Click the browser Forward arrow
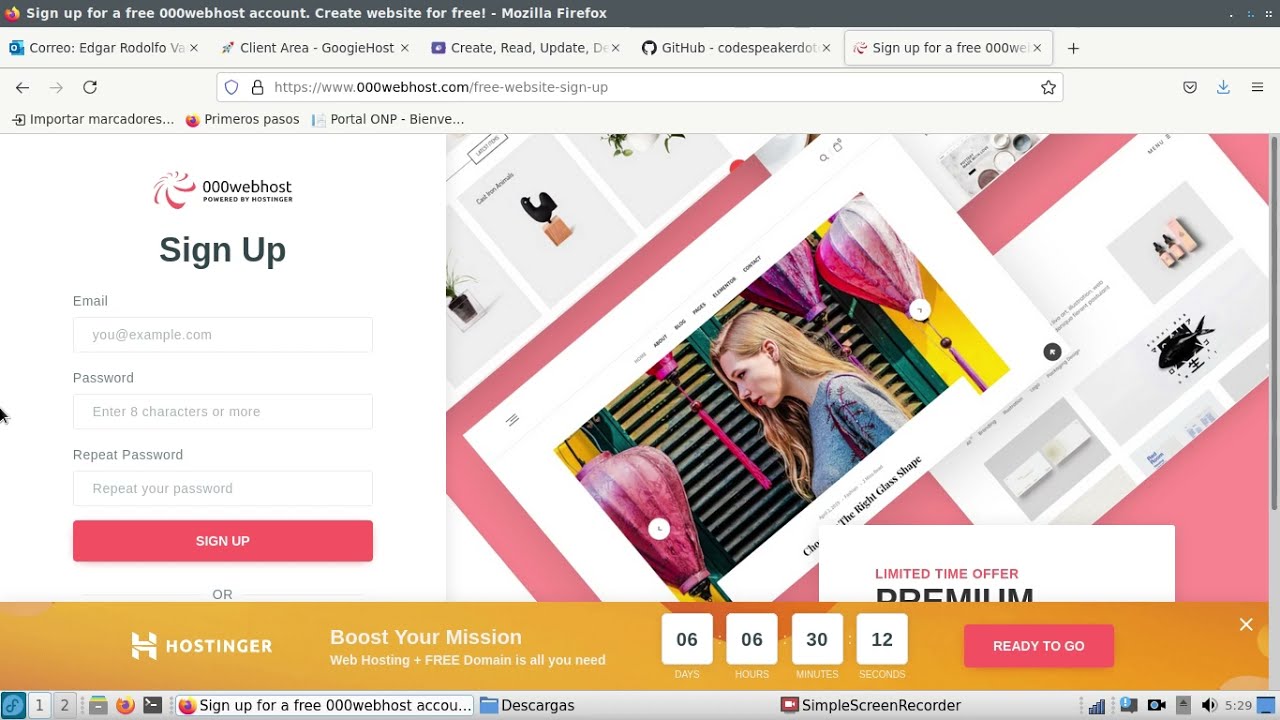This screenshot has height=720, width=1280. 56,87
